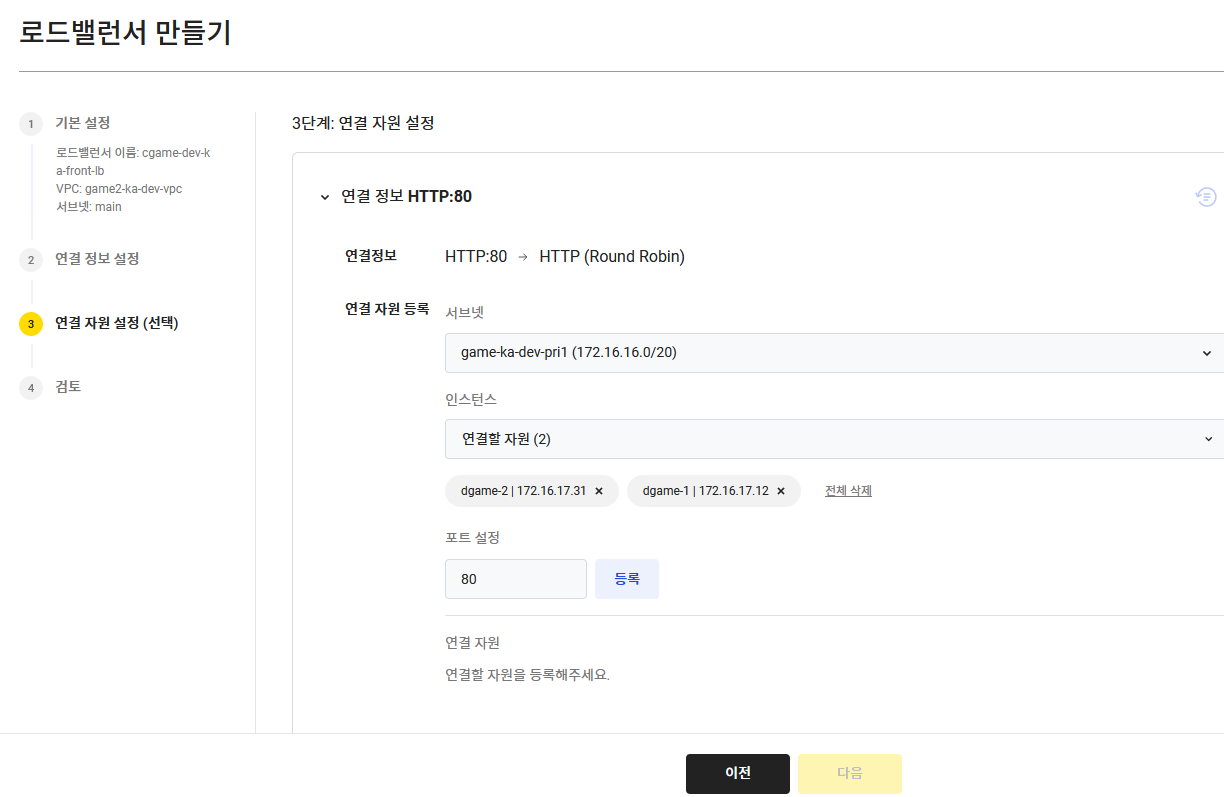Click the yellow step 3 circle

31,324
